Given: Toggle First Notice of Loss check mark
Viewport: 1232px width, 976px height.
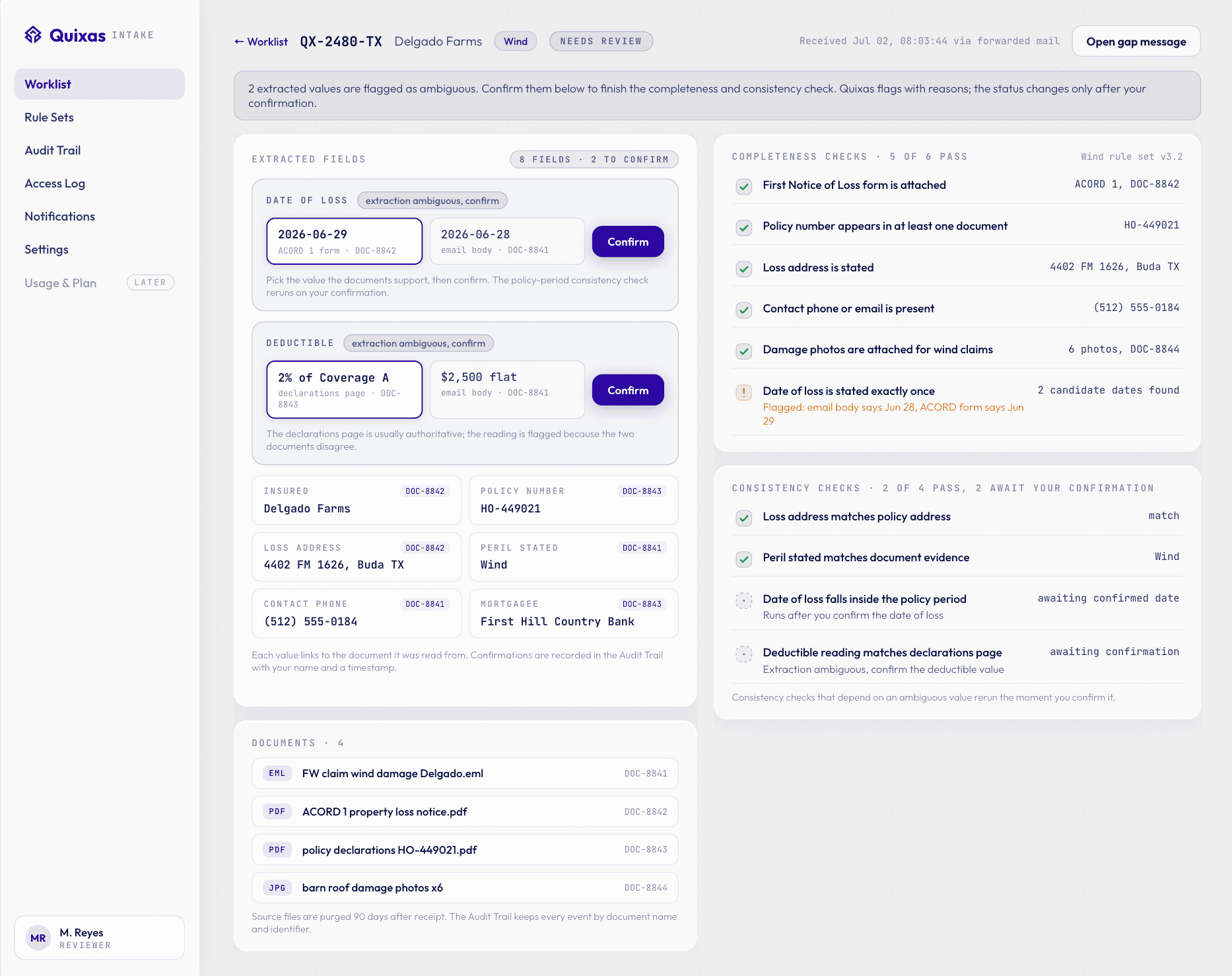Looking at the screenshot, I should [x=744, y=186].
